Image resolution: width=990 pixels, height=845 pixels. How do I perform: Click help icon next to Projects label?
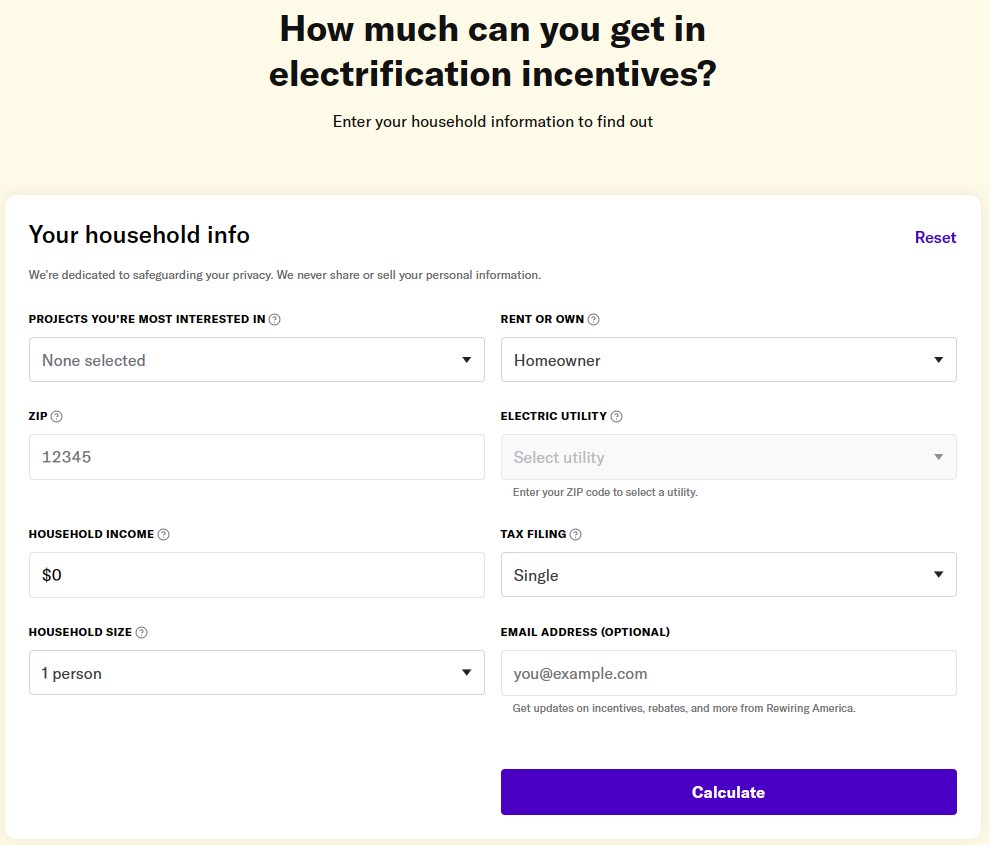275,320
